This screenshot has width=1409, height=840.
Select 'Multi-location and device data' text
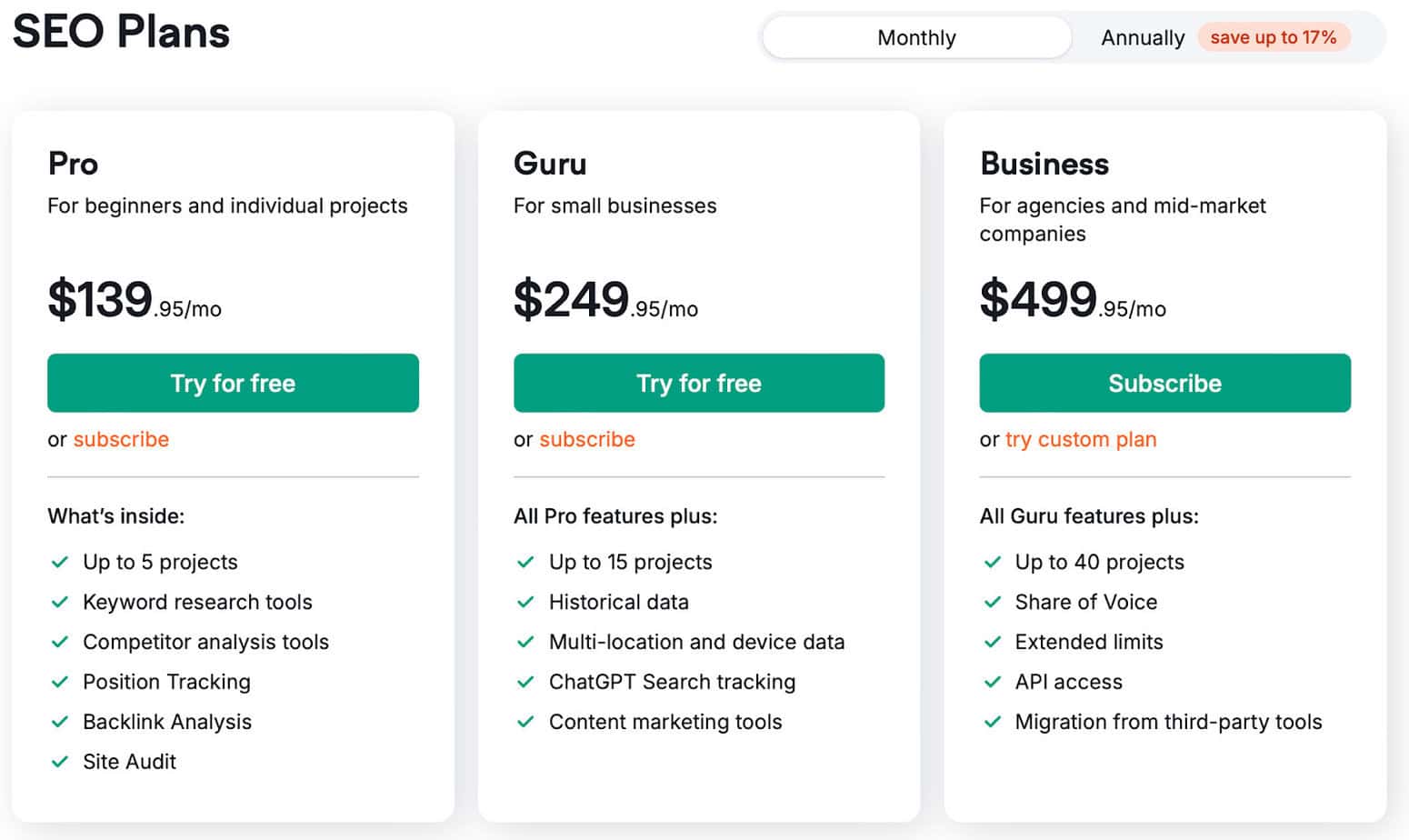(x=696, y=642)
